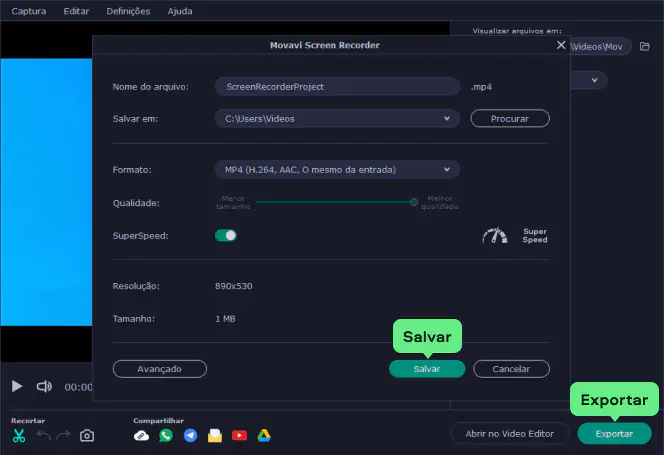The image size is (664, 455).
Task: Turn off the SuperSpeed toggle
Action: [x=226, y=236]
